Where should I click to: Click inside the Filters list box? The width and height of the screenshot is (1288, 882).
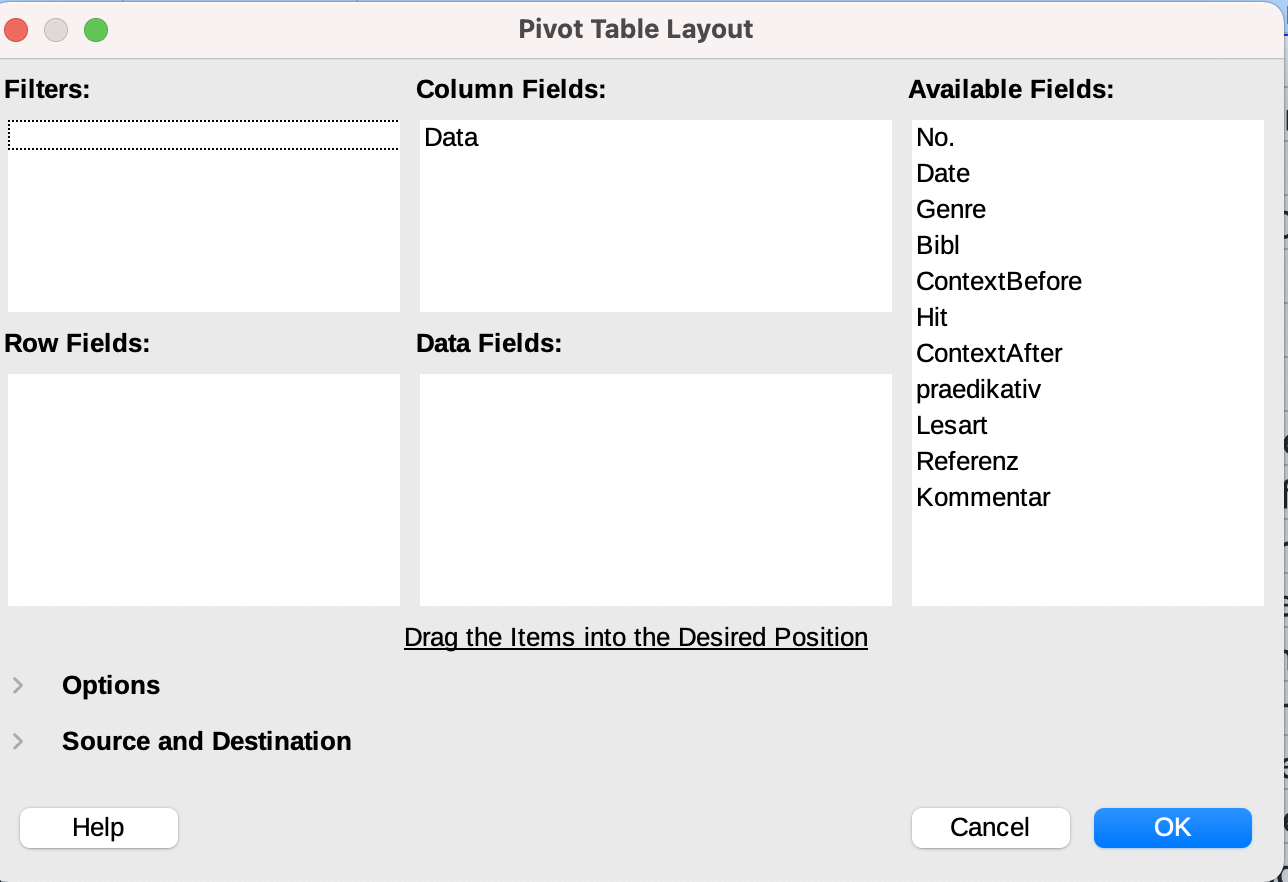204,216
